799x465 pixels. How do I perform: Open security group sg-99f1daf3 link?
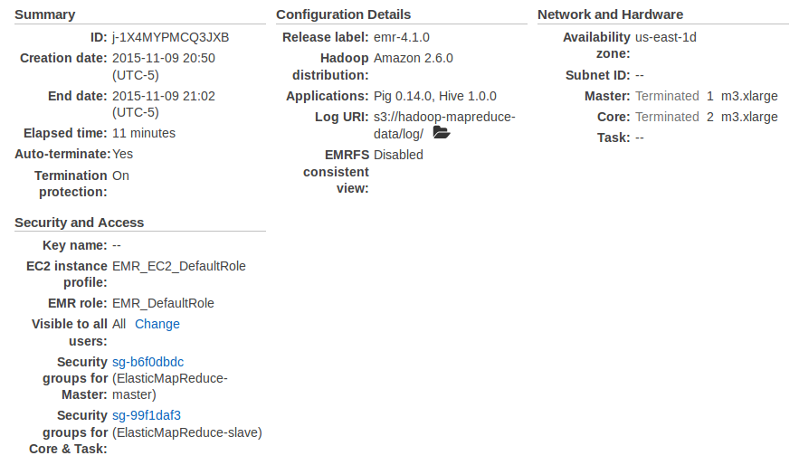[146, 415]
